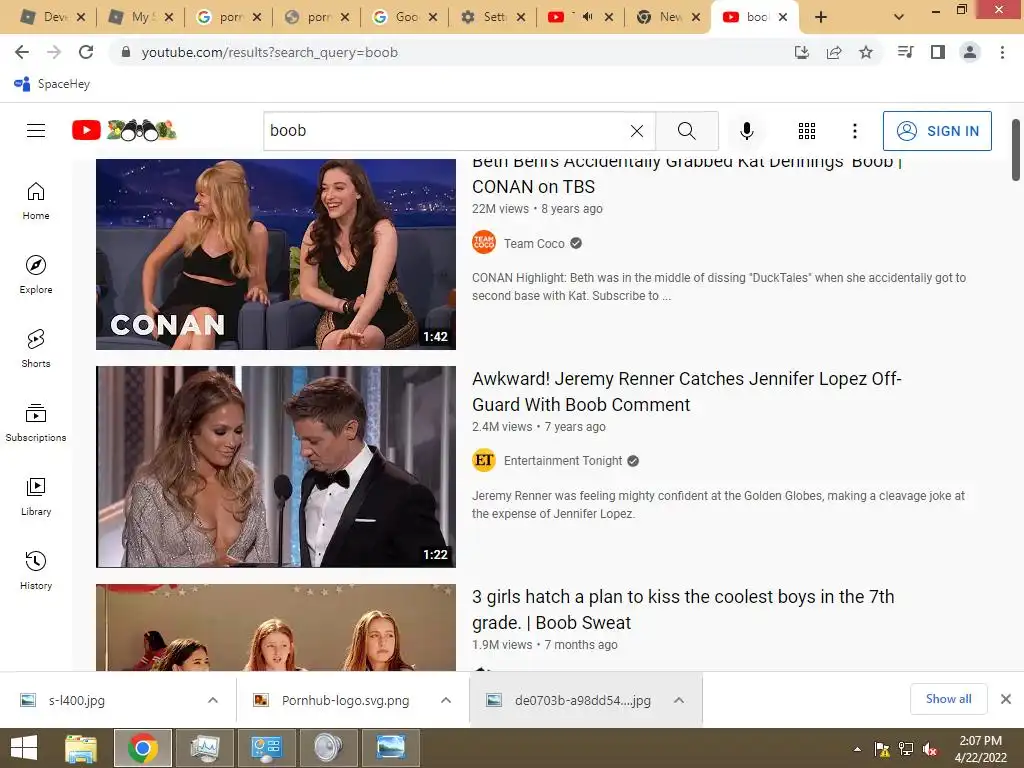Click the Entertainment Tonight ET avatar
Viewport: 1024px width, 768px height.
coord(484,460)
